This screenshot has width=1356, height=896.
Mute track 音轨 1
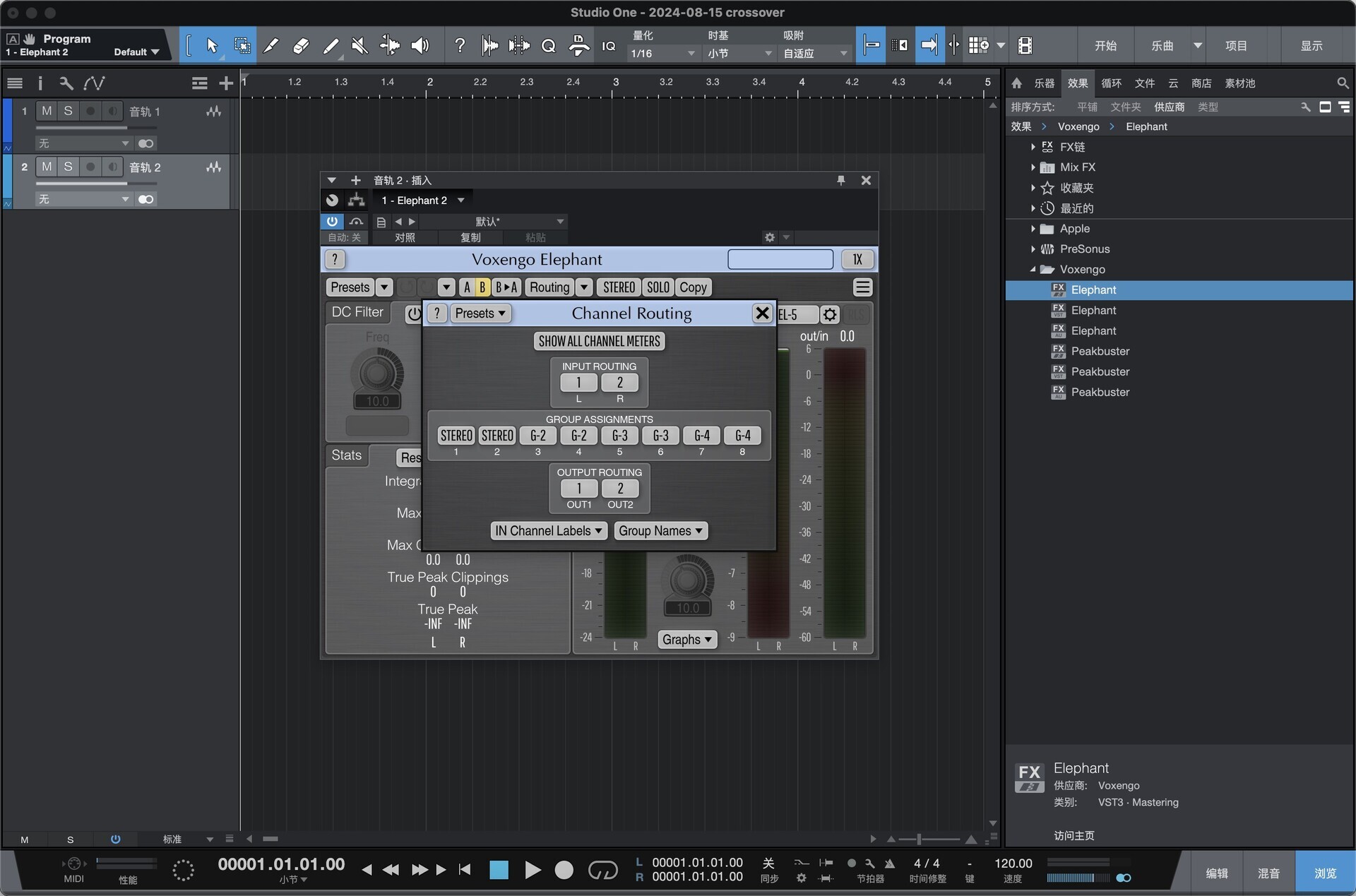47,111
